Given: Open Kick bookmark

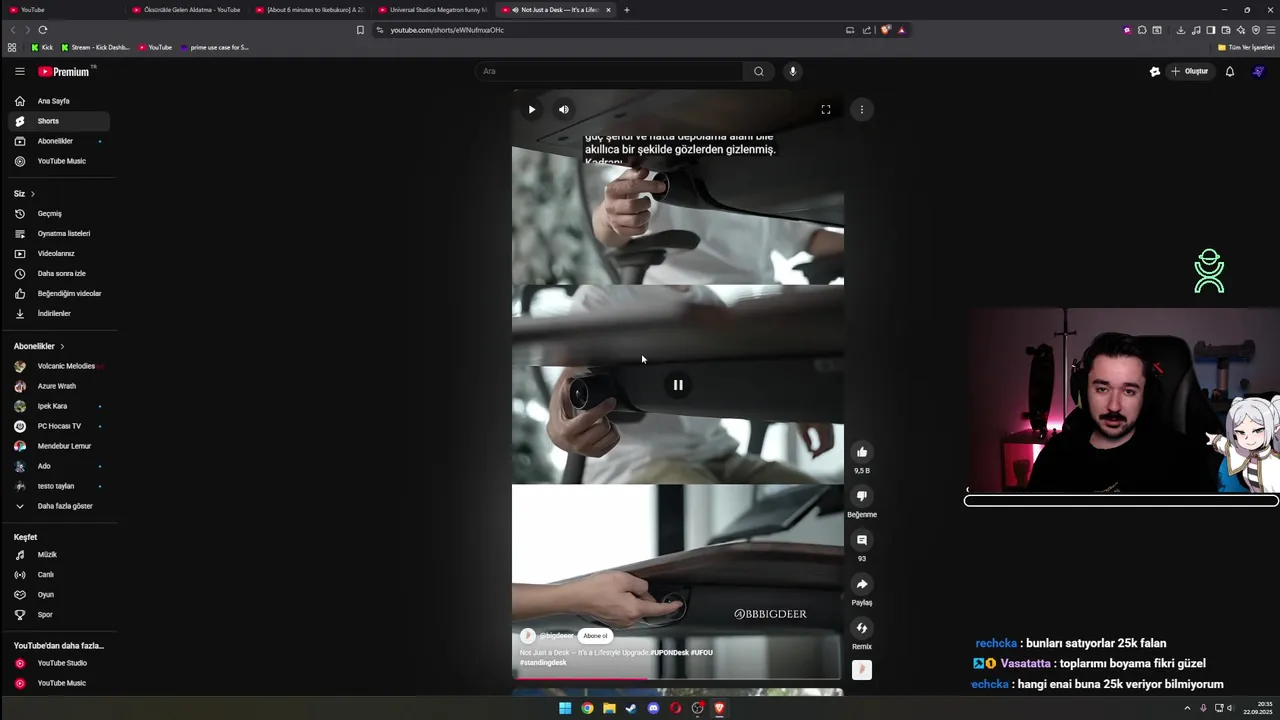Looking at the screenshot, I should [42, 47].
